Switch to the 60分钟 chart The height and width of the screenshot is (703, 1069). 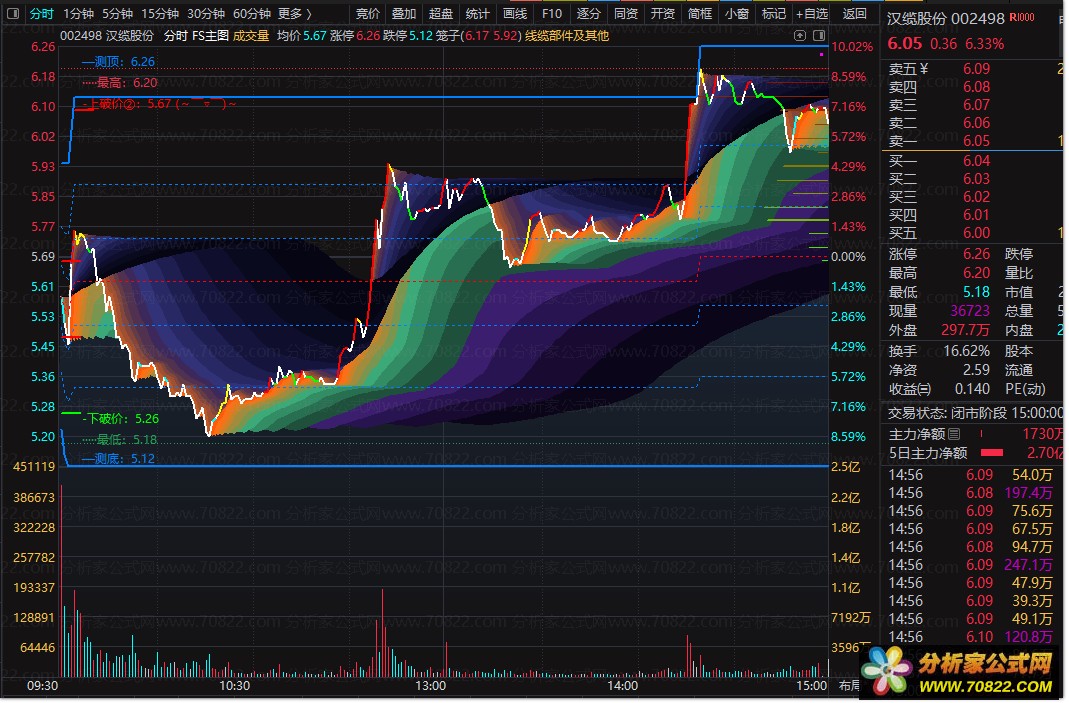click(x=252, y=14)
